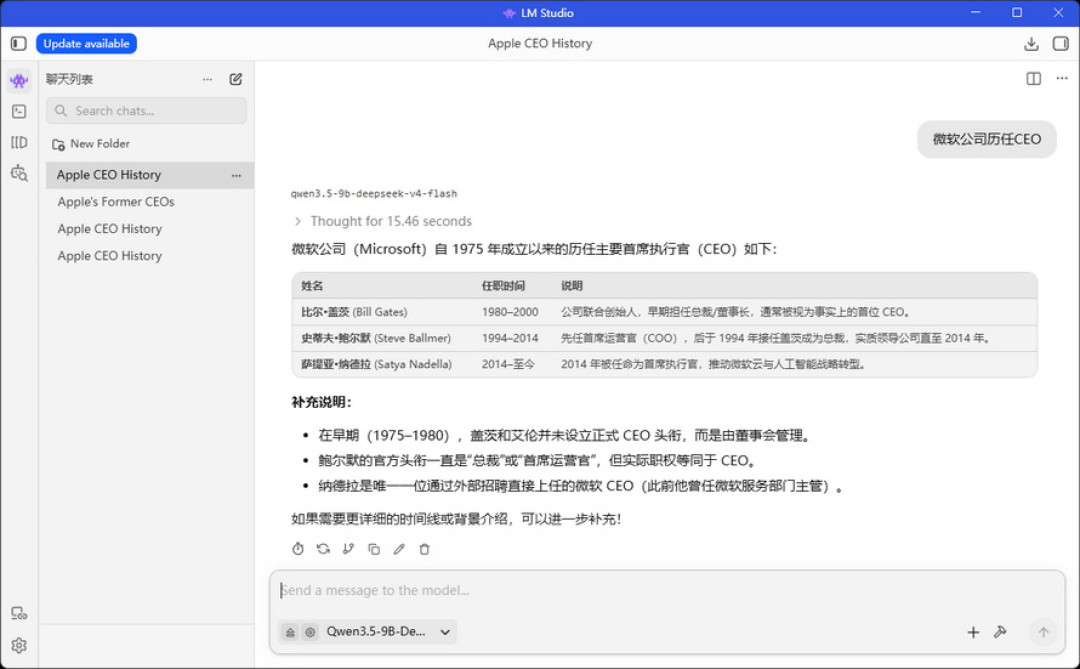Open chat more options ellipsis top right
This screenshot has width=1080, height=669.
coord(1062,79)
